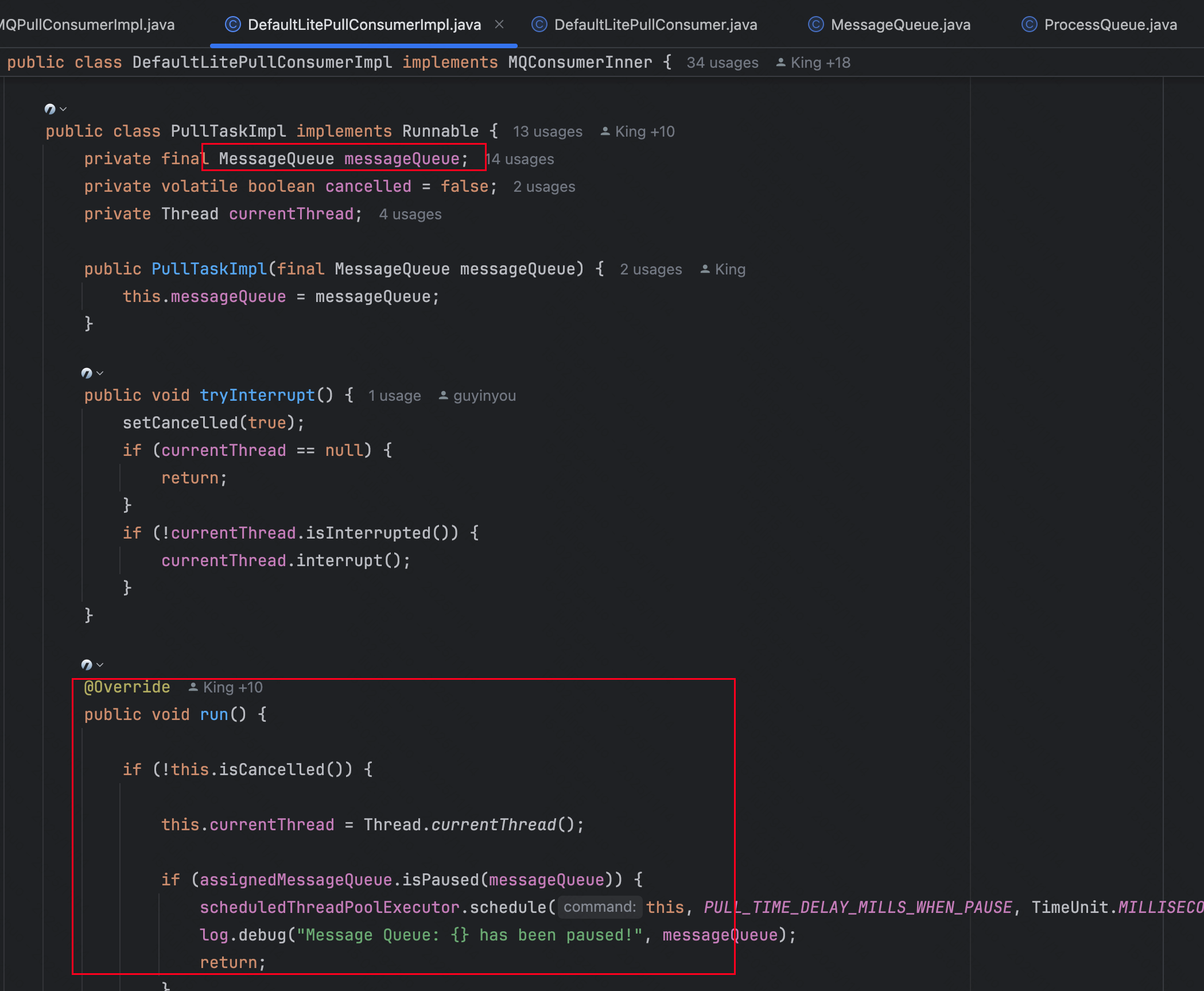Click the 13 usages hint for PullTaskImpl

coord(547,131)
